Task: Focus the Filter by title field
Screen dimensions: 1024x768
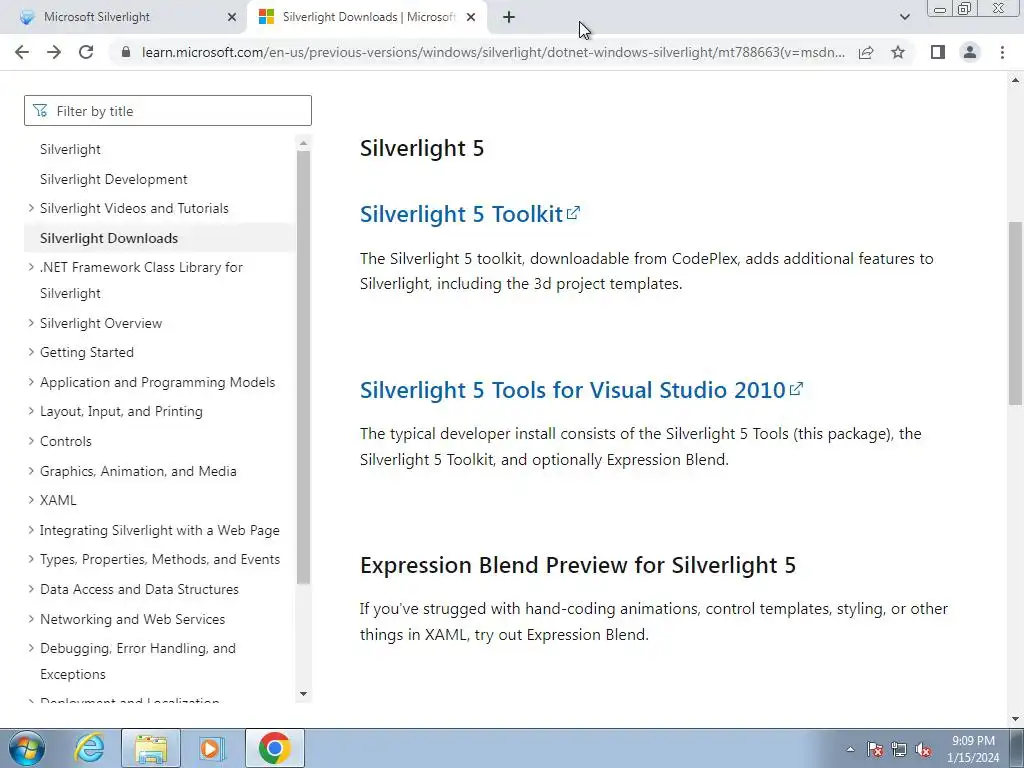Action: coord(168,111)
